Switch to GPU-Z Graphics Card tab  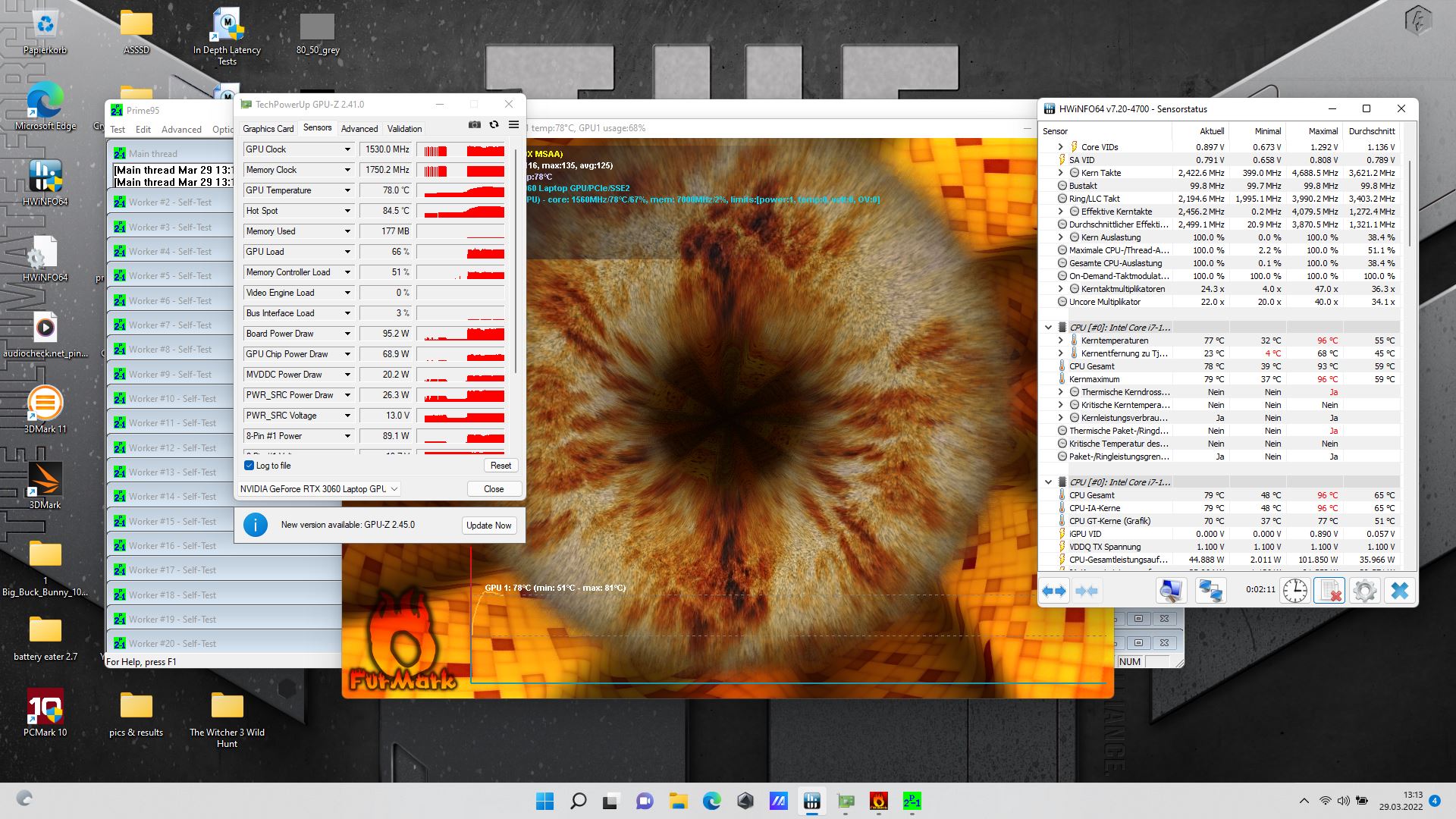coord(268,129)
